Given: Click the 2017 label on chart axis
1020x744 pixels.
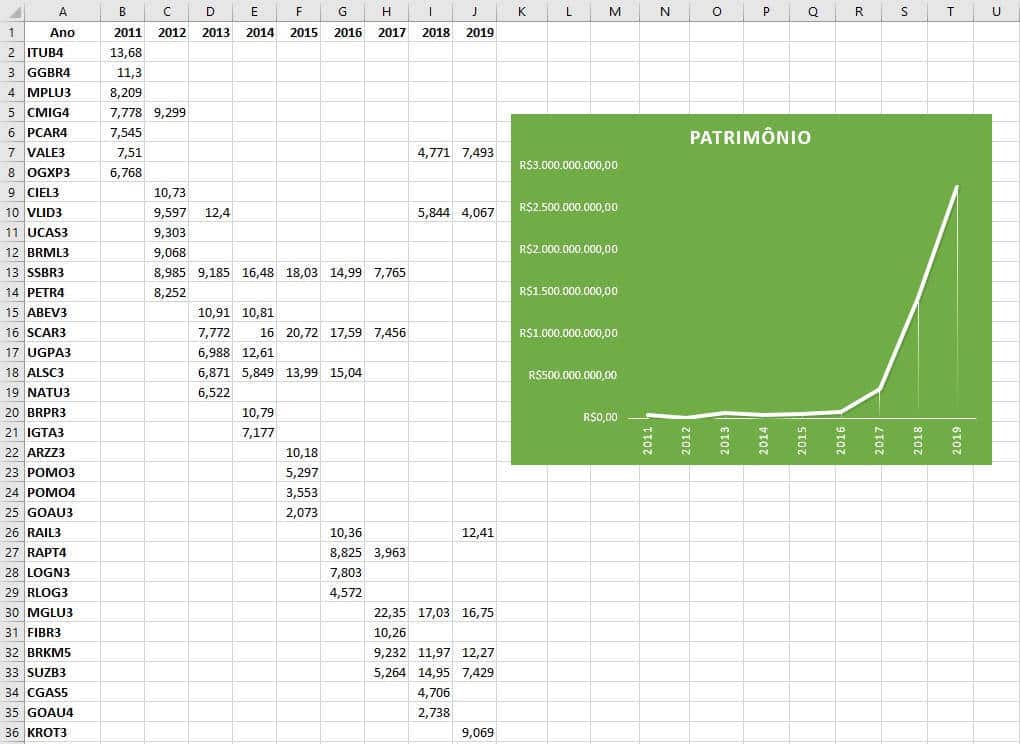Looking at the screenshot, I should [x=879, y=440].
